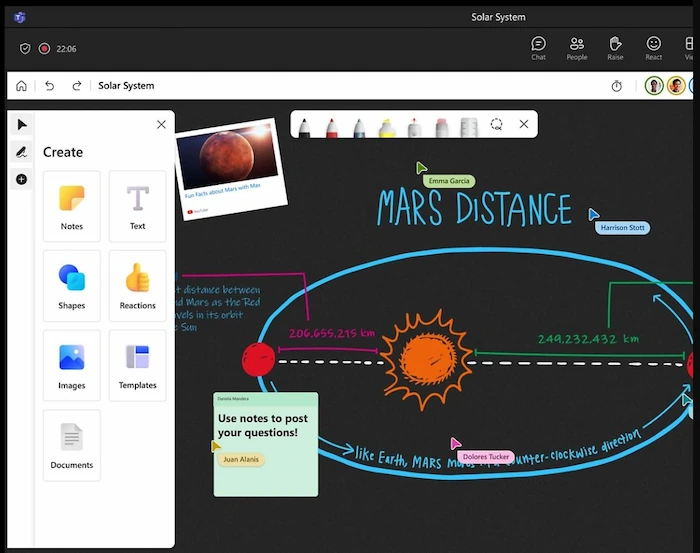Select the red pen
This screenshot has width=700, height=553.
332,127
